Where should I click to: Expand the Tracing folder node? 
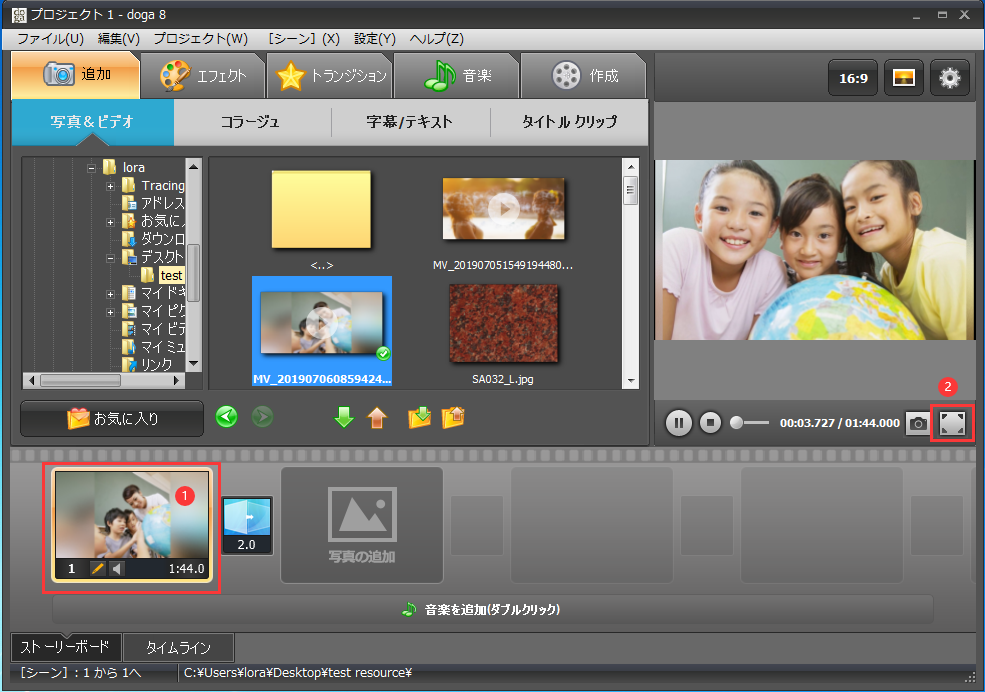click(x=109, y=187)
